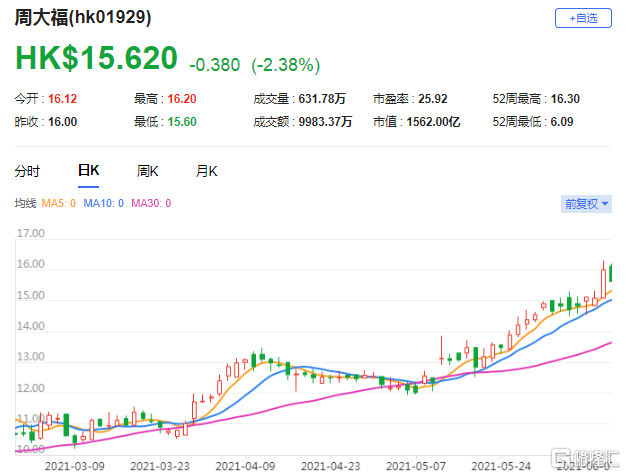
Task: Open the 周K weekly chart tab
Action: 148,171
